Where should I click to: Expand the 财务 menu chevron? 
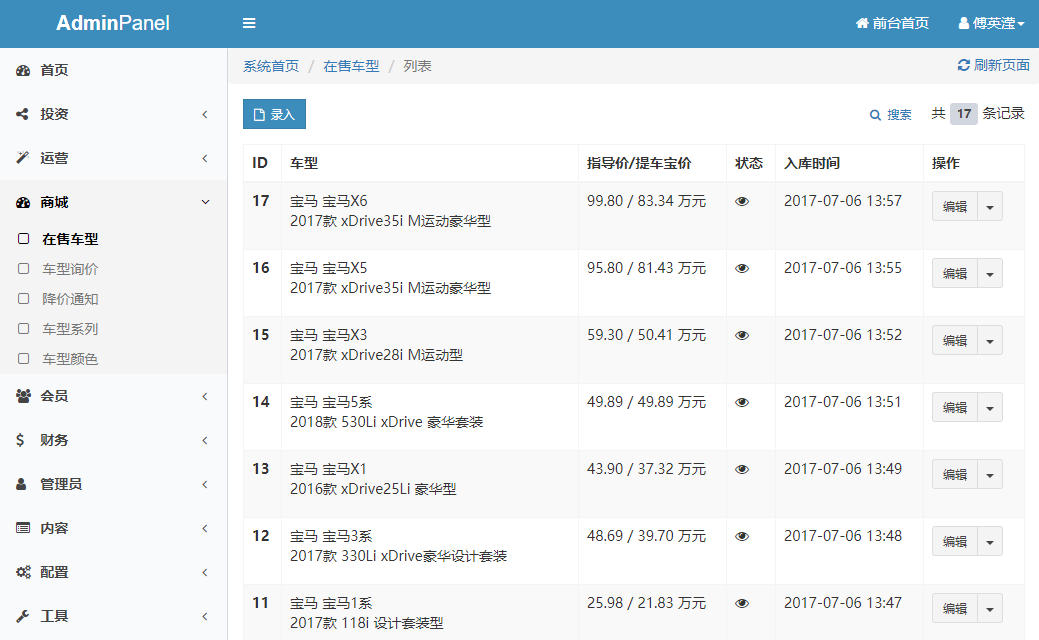pos(205,440)
